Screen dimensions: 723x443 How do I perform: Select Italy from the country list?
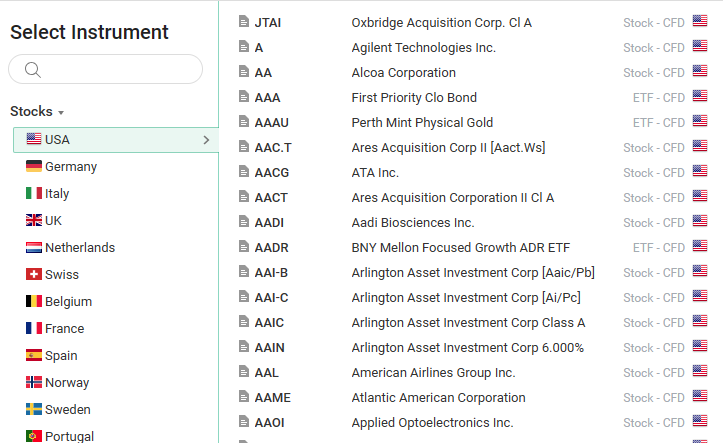point(57,193)
